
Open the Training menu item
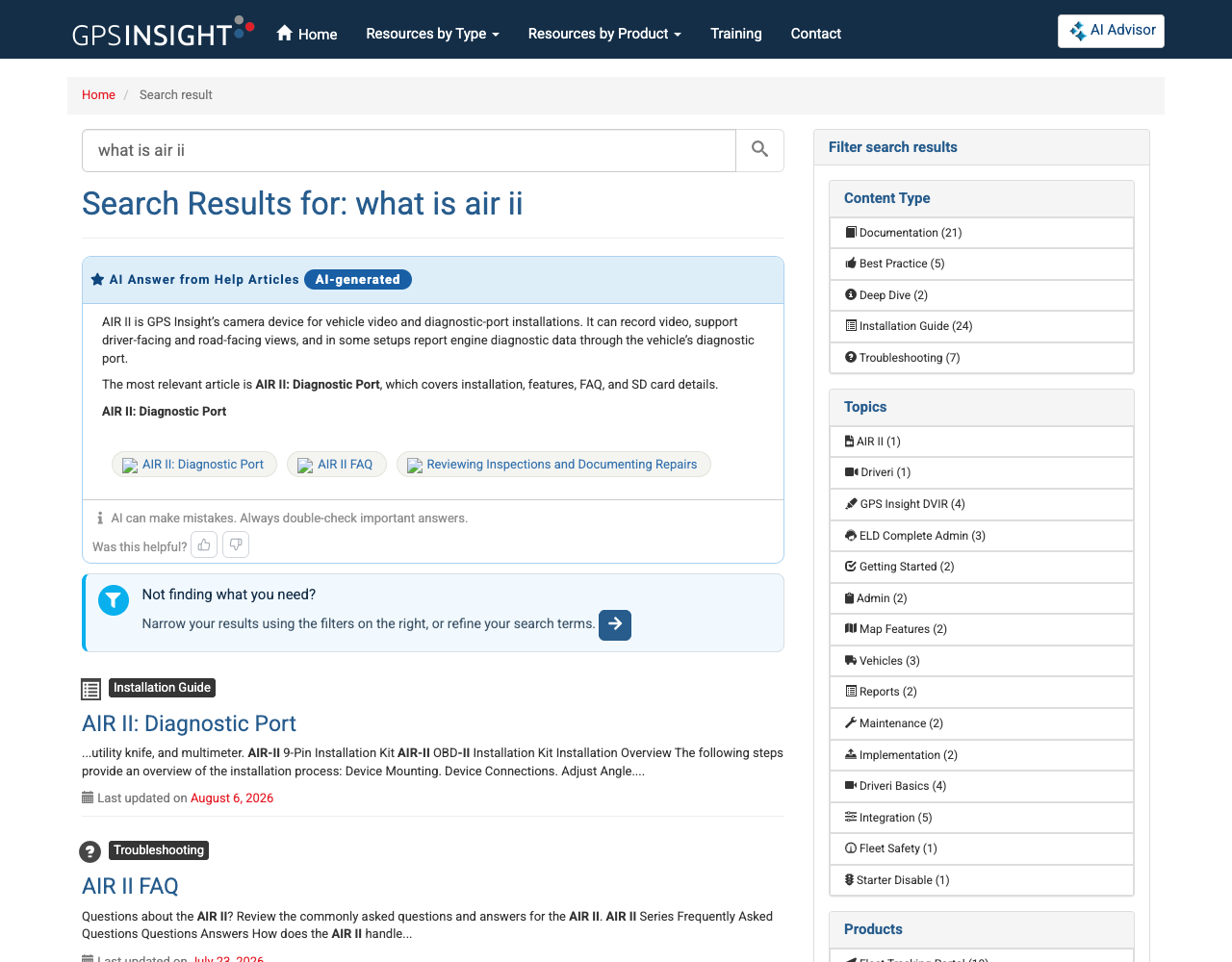736,34
